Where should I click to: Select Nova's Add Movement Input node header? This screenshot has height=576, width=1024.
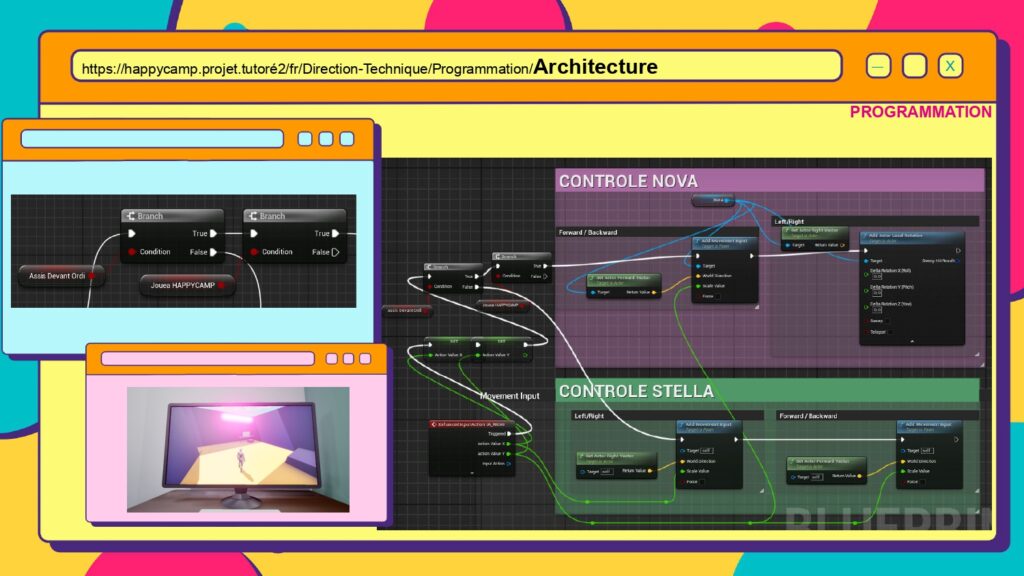tap(725, 243)
